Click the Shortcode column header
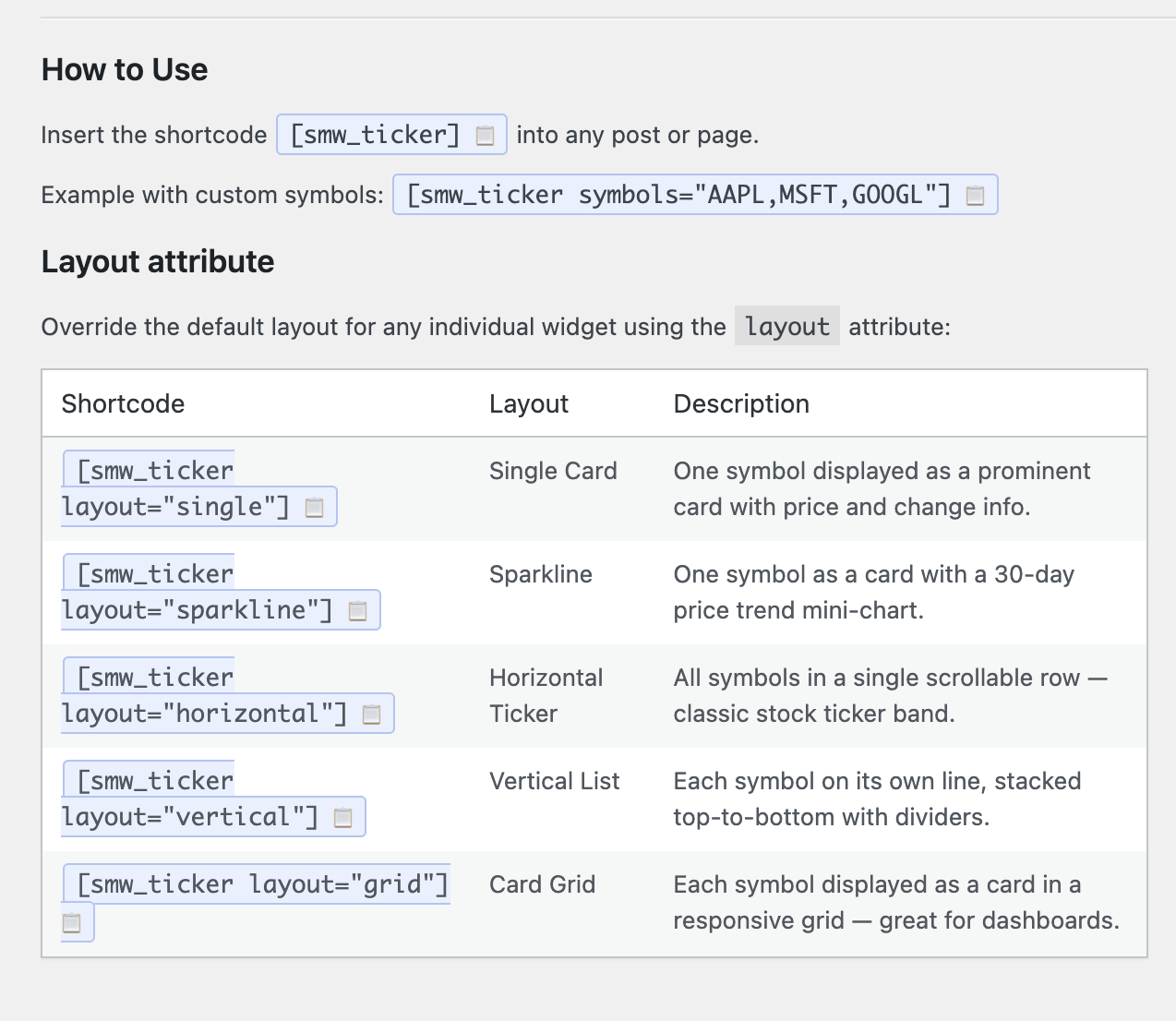Screen dimensions: 1176x1021 click(x=123, y=403)
